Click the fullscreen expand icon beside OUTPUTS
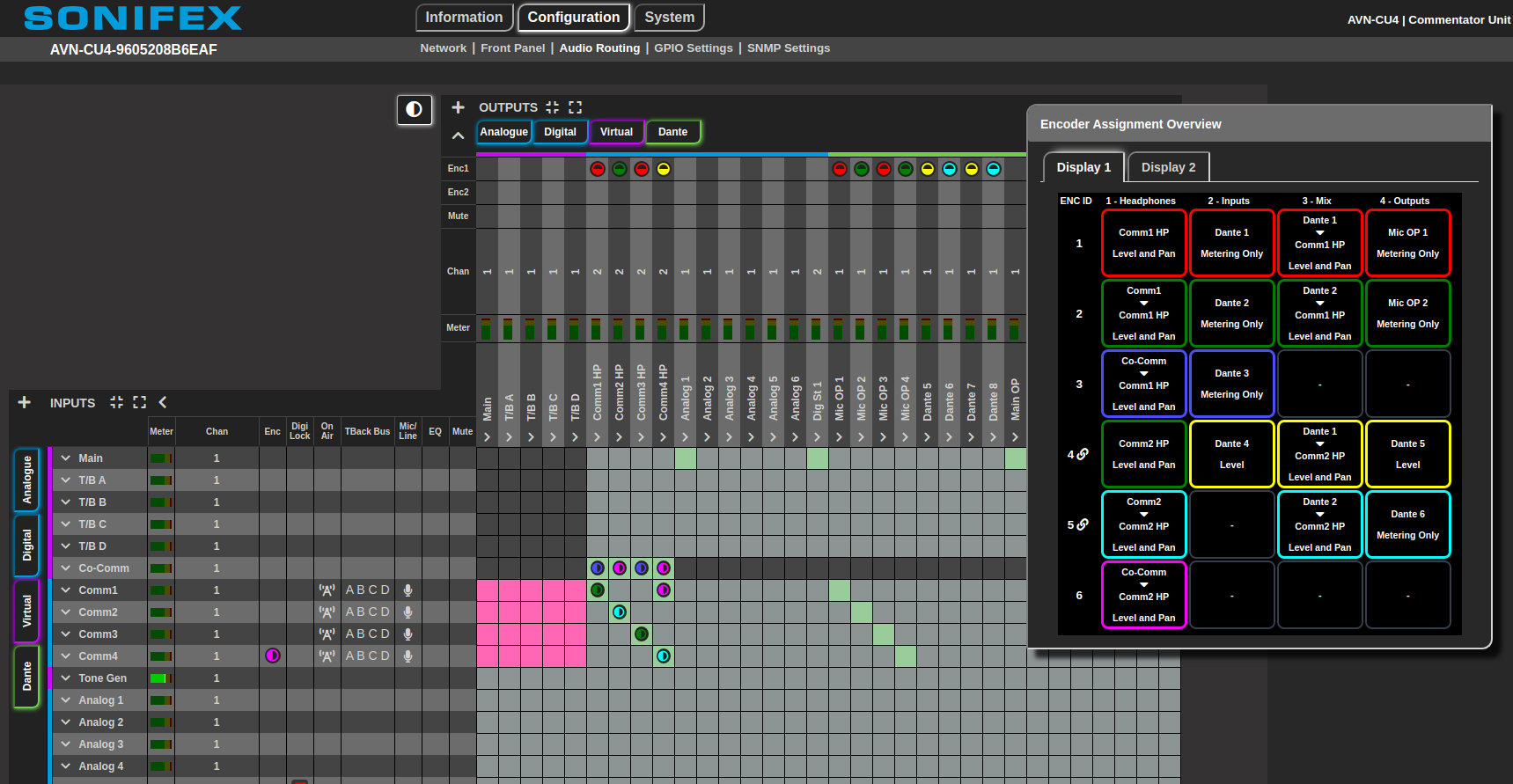Viewport: 1513px width, 784px height. [x=575, y=107]
